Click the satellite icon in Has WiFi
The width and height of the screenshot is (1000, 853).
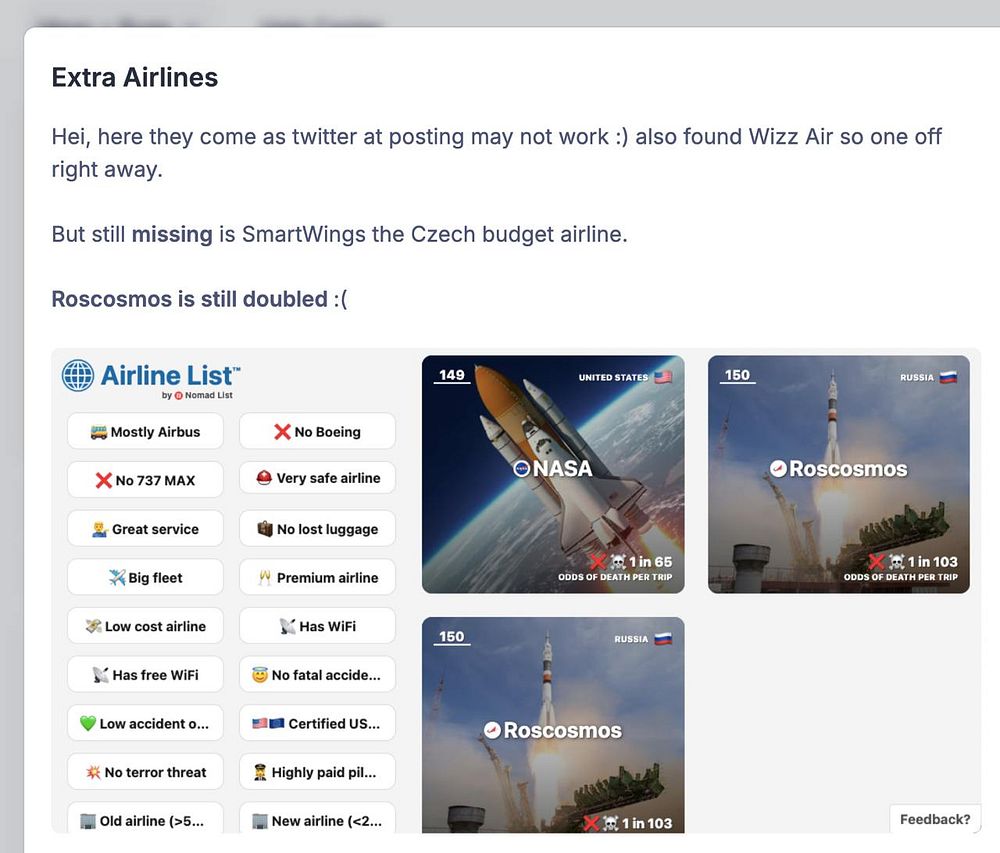288,626
